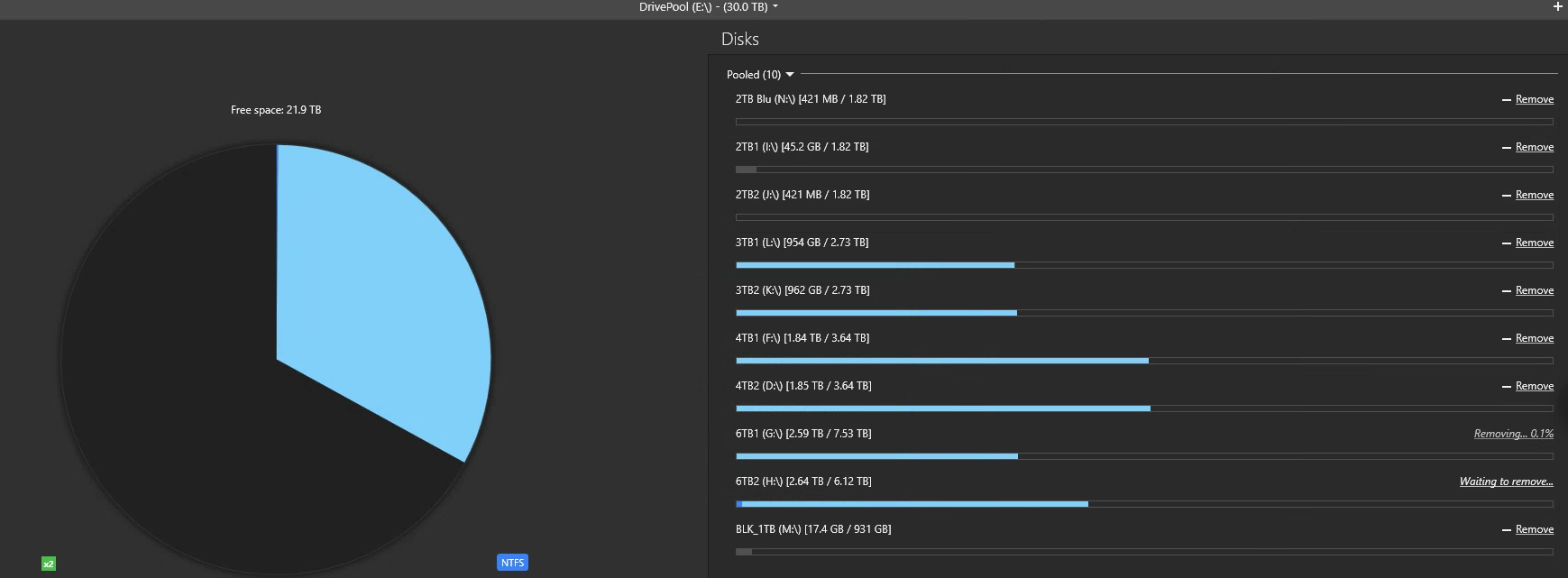Click the blue NTFS badge
The width and height of the screenshot is (1568, 578).
pos(512,563)
